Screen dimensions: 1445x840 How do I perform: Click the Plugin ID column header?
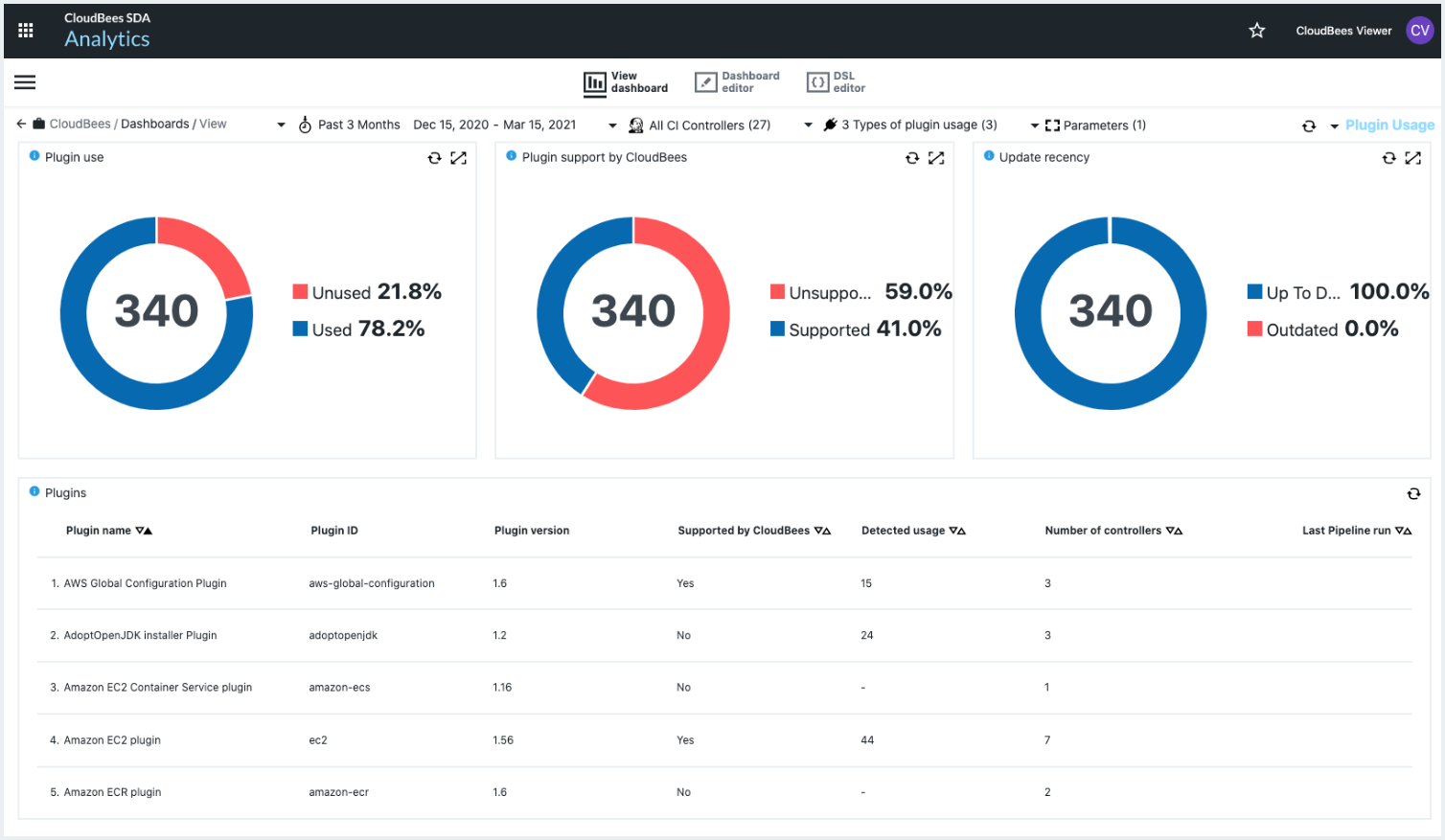click(334, 531)
